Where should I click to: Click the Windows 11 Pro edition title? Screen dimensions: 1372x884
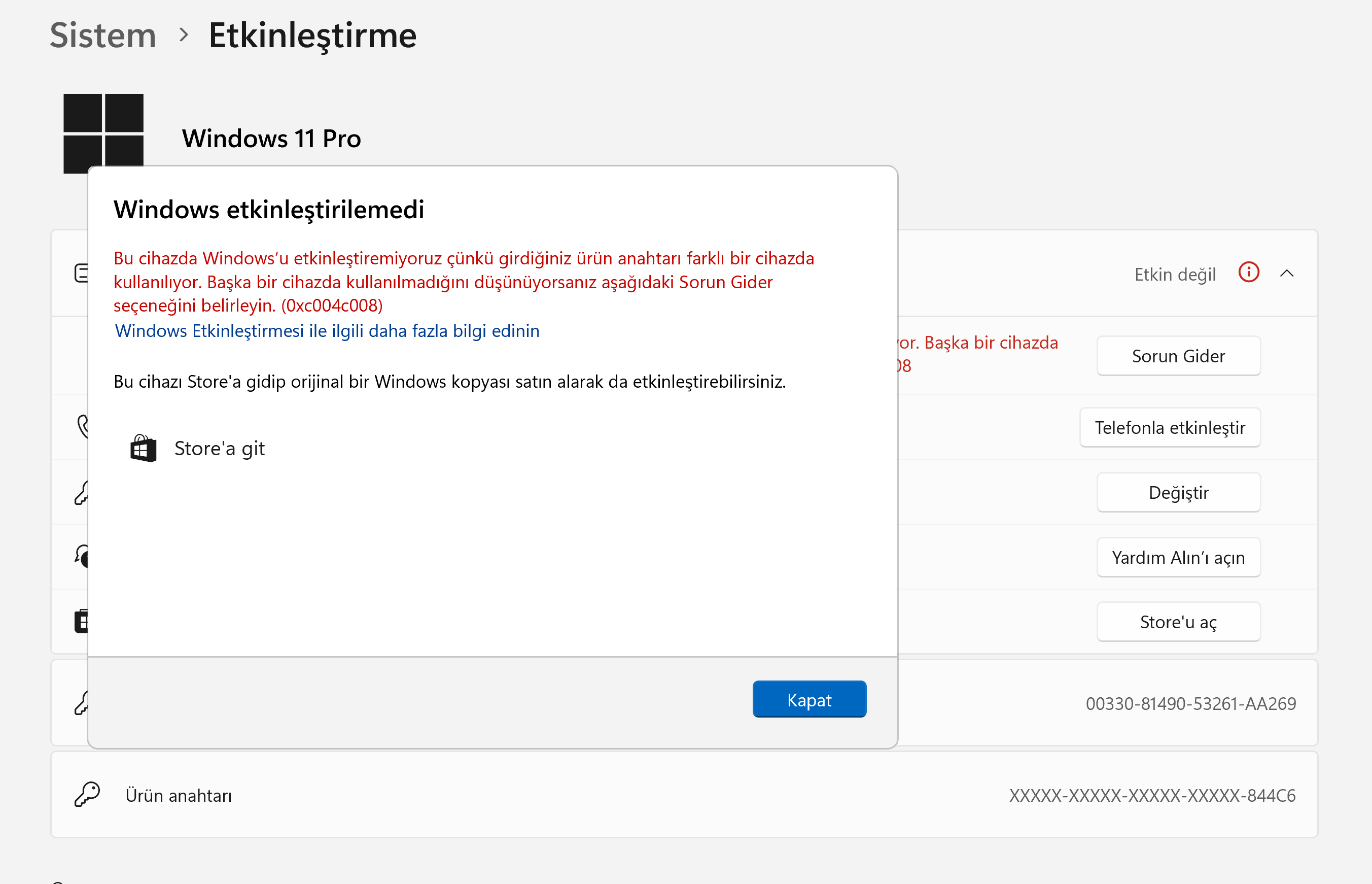click(272, 139)
